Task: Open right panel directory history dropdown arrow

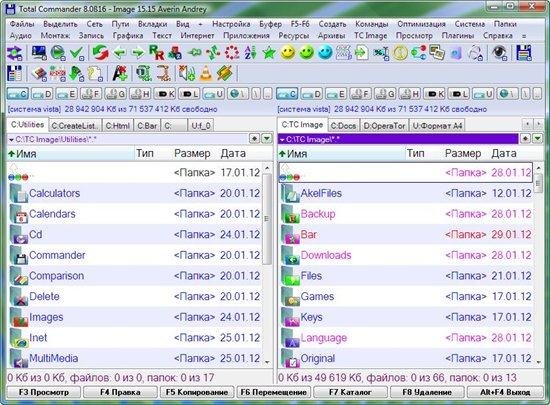Action: pyautogui.click(x=537, y=139)
